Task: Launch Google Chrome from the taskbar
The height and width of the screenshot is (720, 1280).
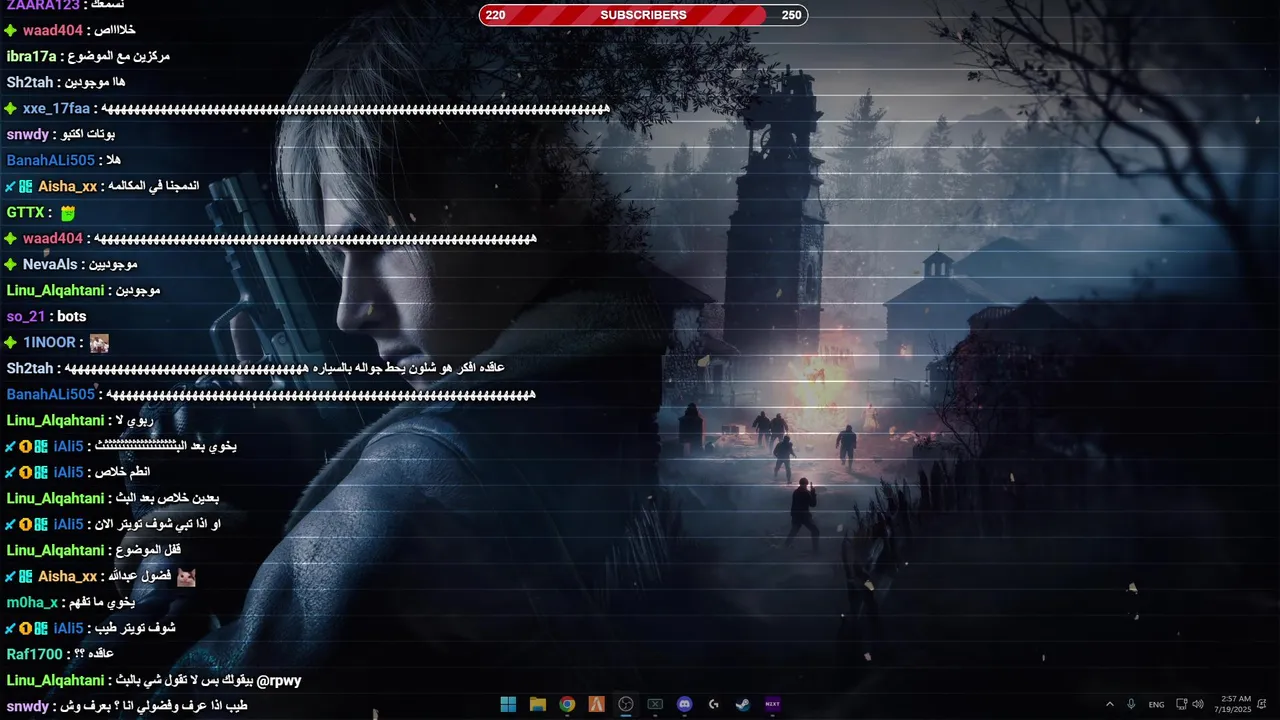Action: pos(567,704)
